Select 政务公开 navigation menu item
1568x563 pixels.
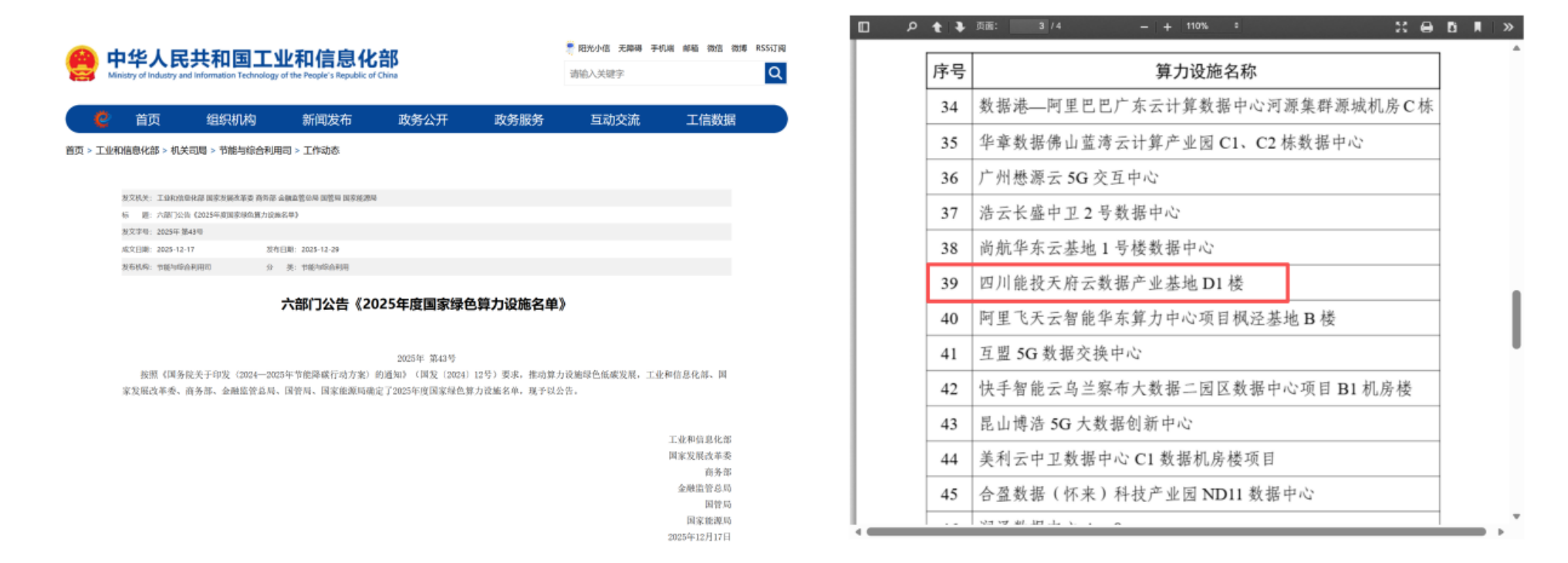422,120
